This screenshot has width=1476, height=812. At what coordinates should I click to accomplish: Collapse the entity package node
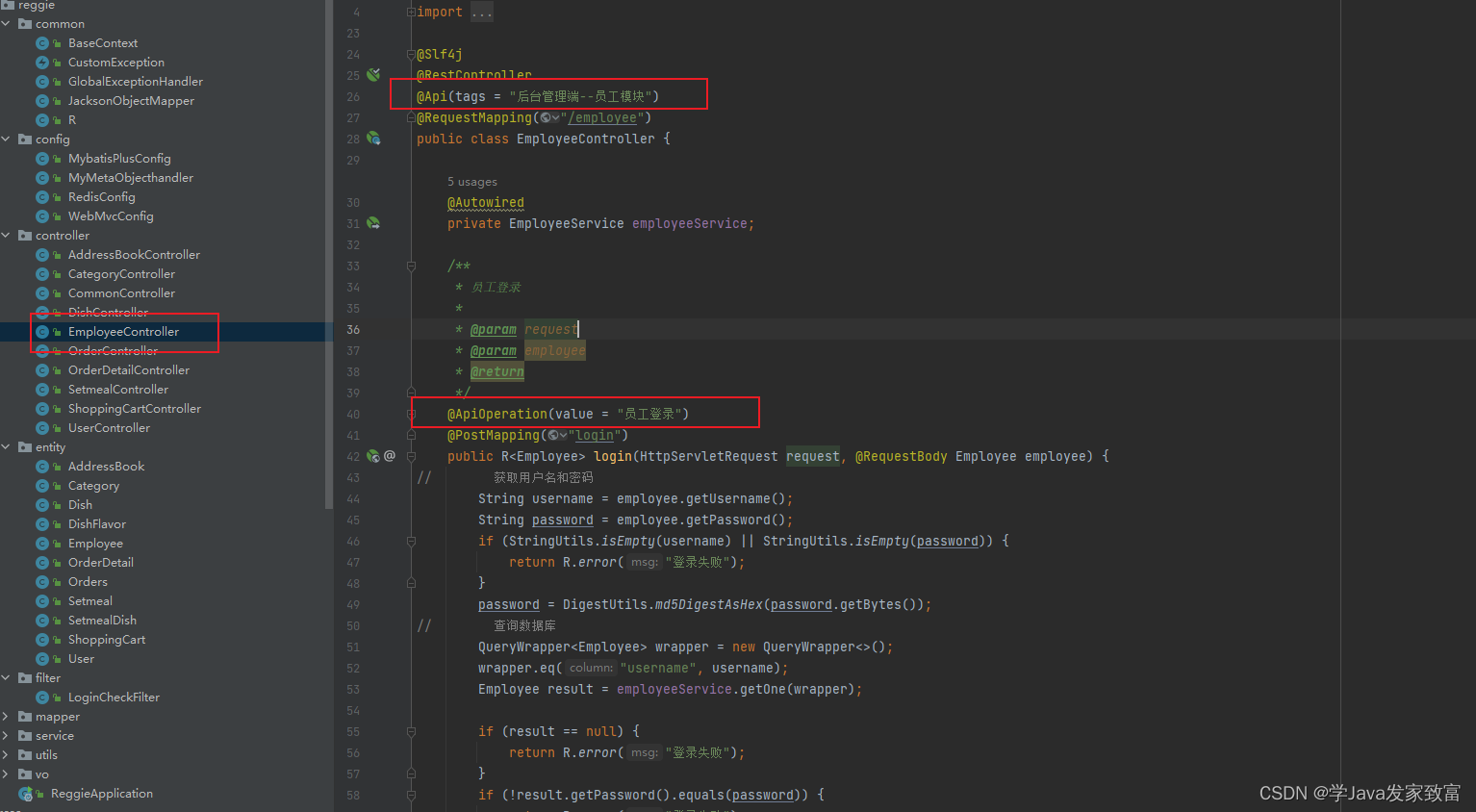(x=6, y=447)
